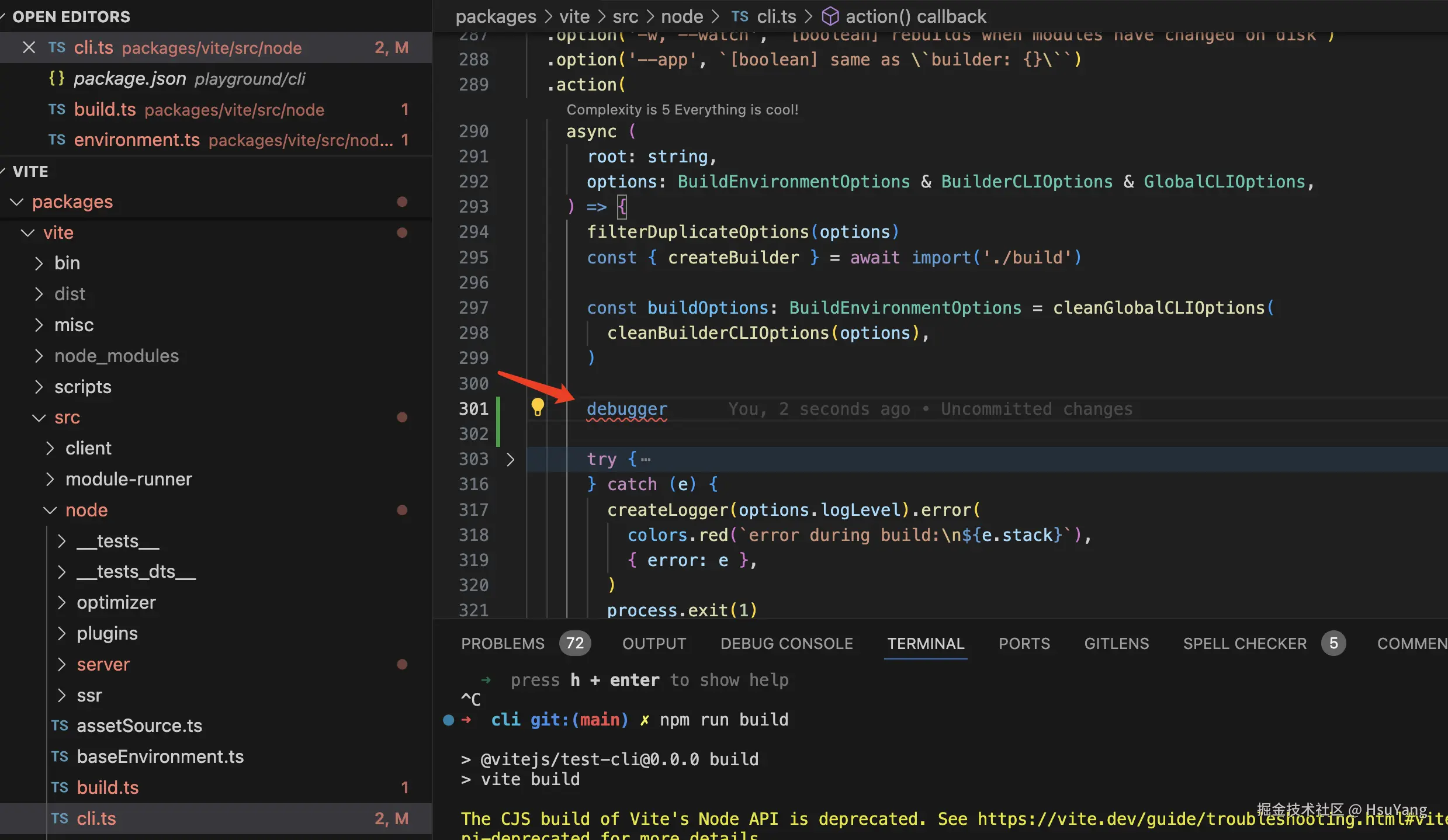Screen dimensions: 1448x840
Task: Click the TS icon next to assetSource.ts
Action: coord(60,726)
